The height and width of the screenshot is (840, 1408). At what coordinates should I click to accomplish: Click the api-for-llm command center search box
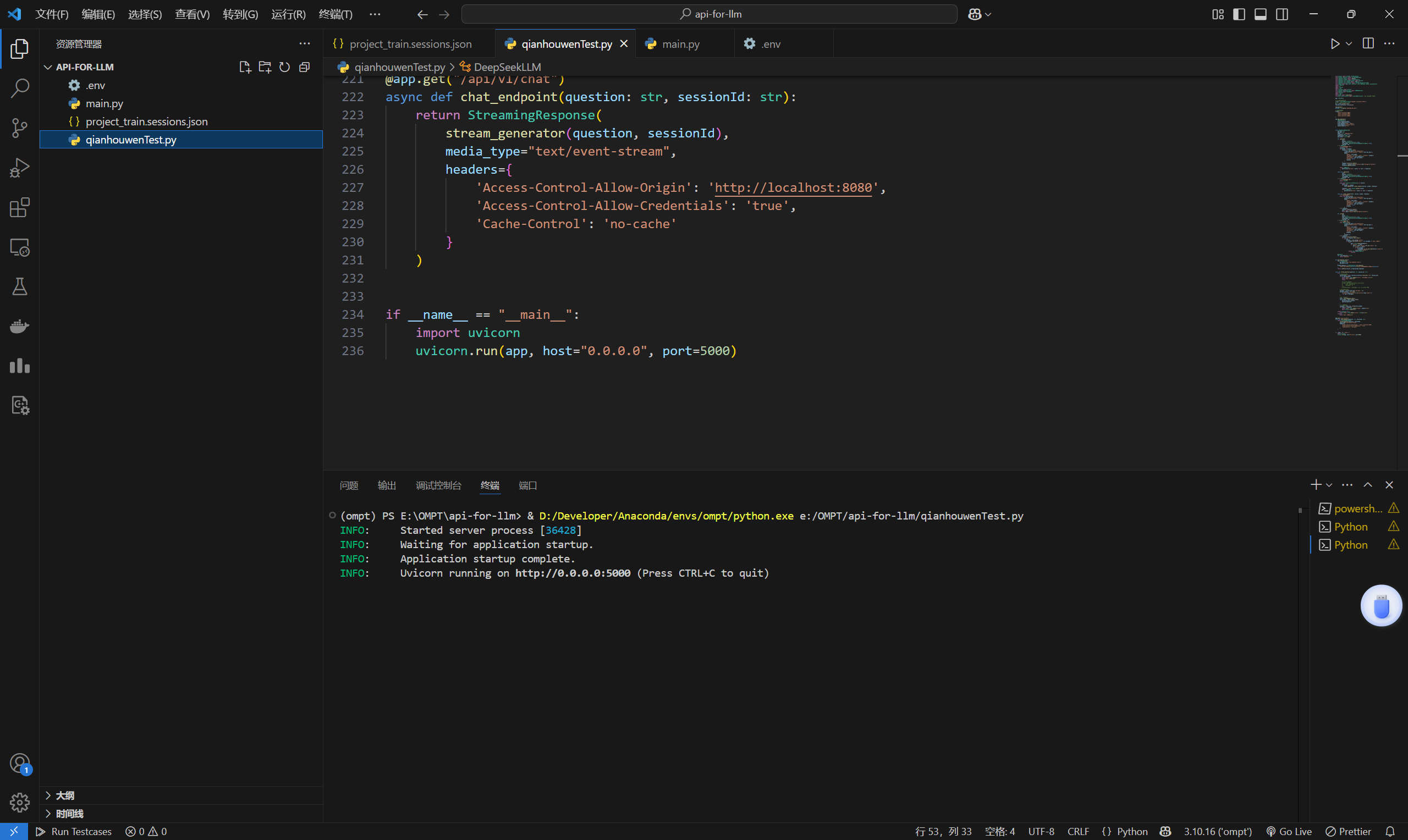pos(710,14)
